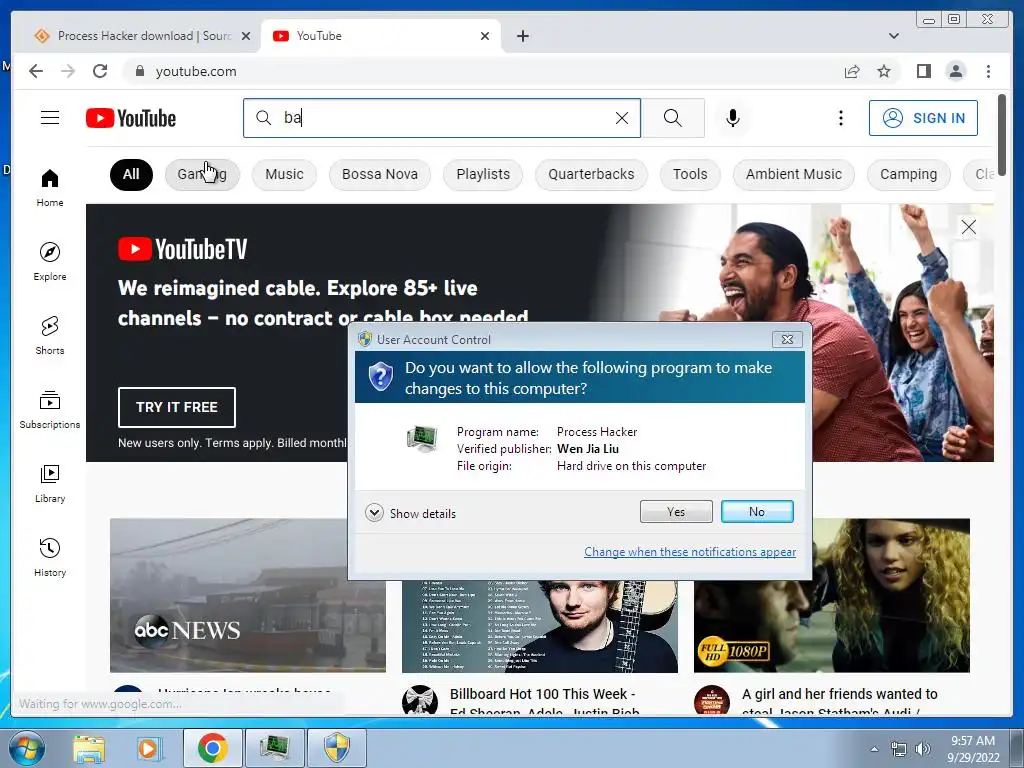Click the address bar showing youtube.com
Viewport: 1024px width, 768px height.
point(483,71)
